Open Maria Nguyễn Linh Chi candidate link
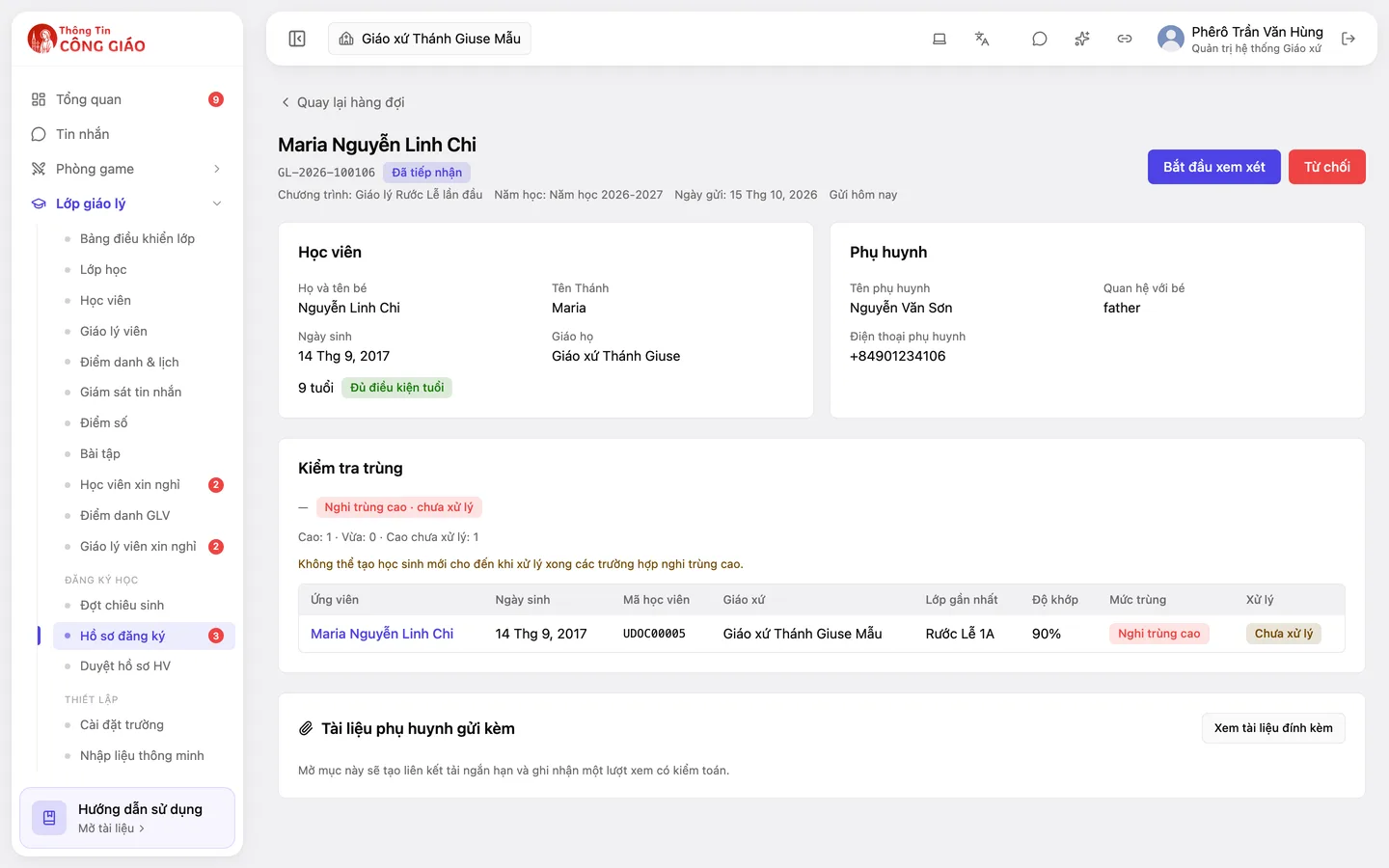Image resolution: width=1389 pixels, height=868 pixels. (382, 634)
